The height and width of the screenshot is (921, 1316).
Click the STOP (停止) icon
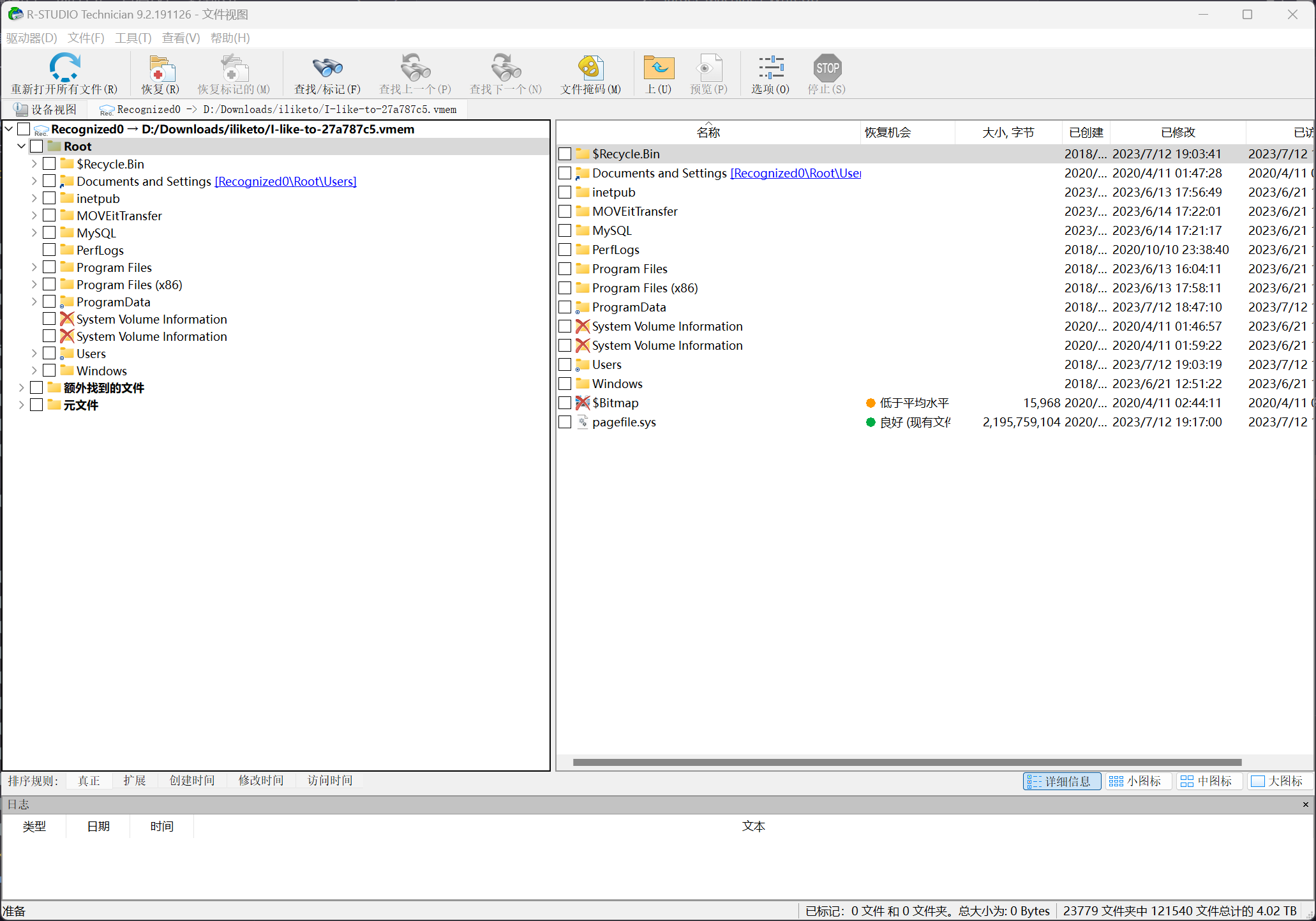[827, 68]
